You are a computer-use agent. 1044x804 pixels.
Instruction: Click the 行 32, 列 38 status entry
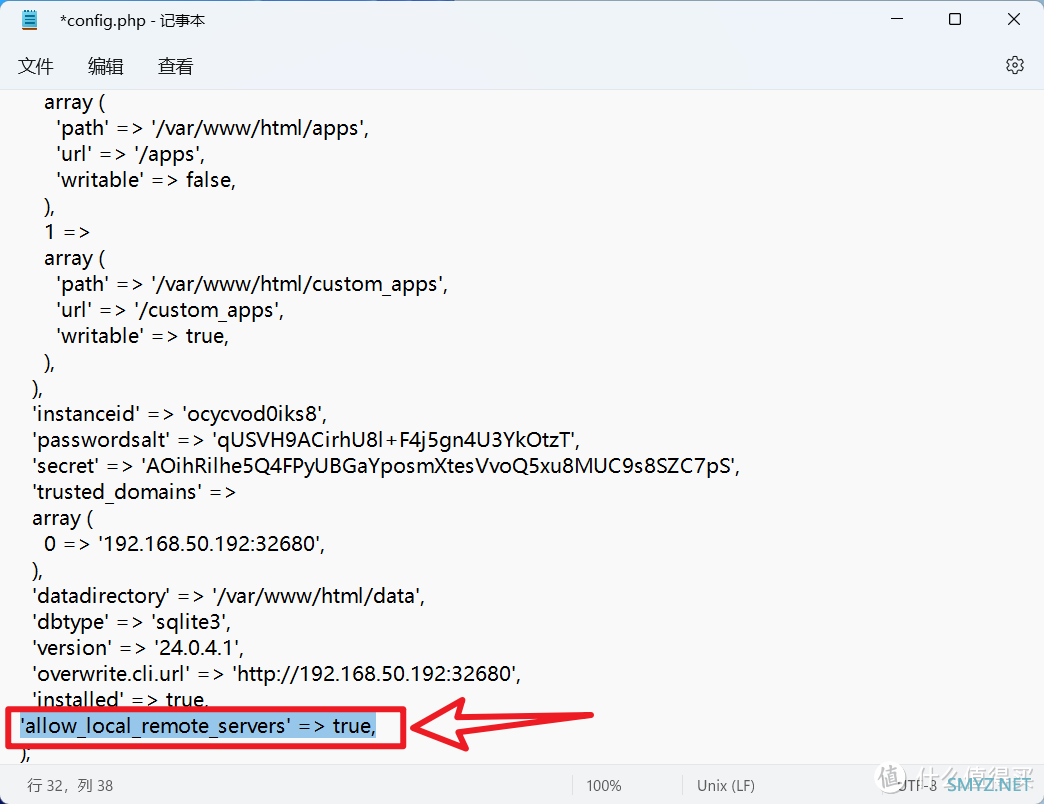[70, 785]
